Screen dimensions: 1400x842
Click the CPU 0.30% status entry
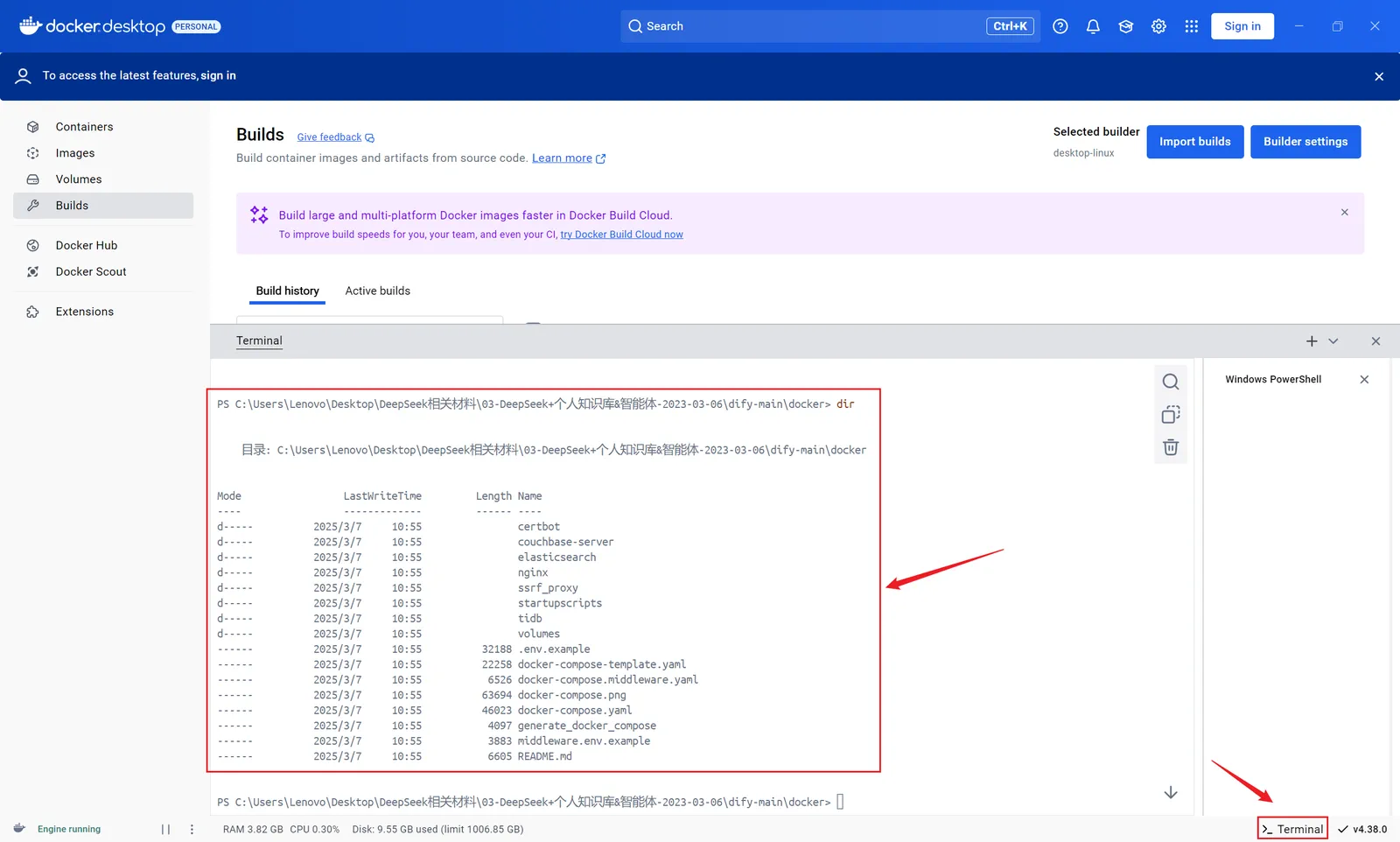pyautogui.click(x=314, y=830)
